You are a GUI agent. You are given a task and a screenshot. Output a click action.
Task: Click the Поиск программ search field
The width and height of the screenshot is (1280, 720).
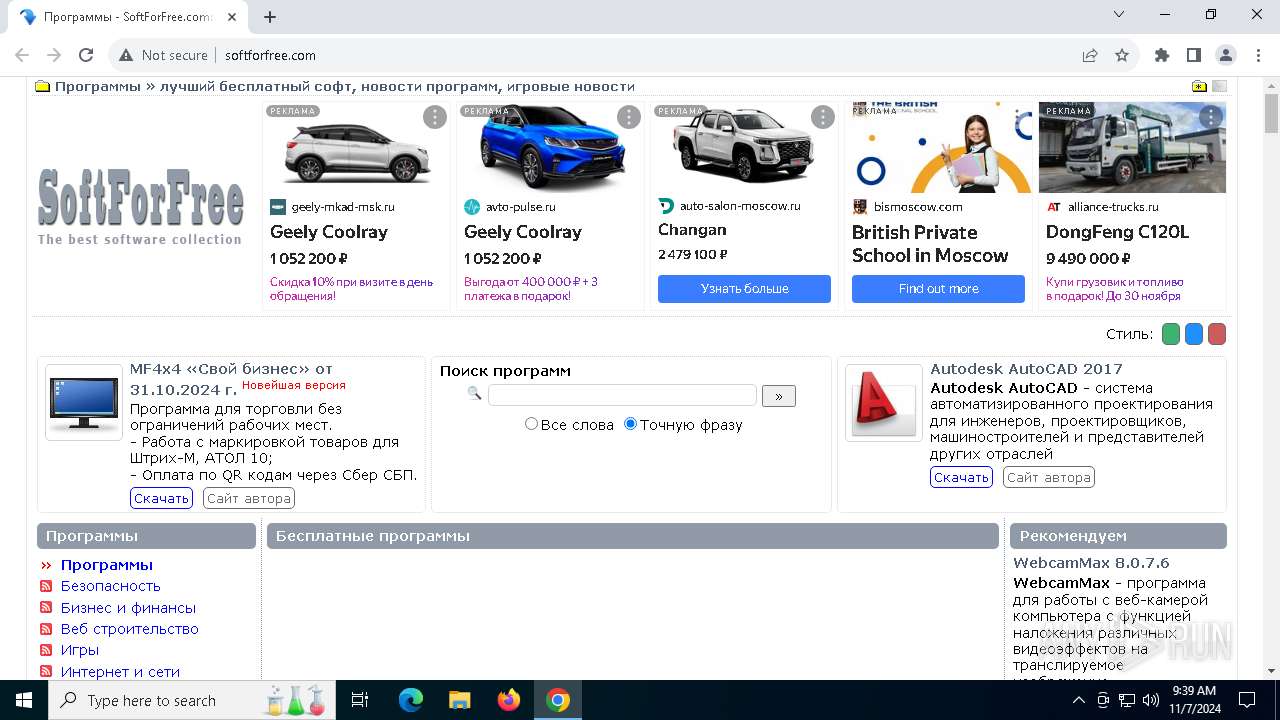(x=622, y=395)
